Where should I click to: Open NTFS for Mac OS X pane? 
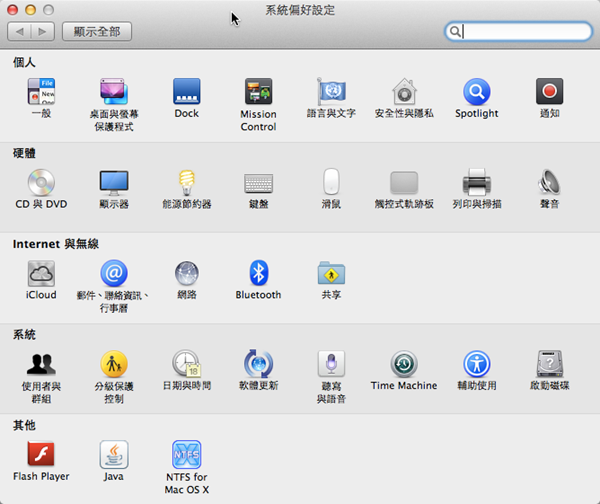click(x=186, y=455)
